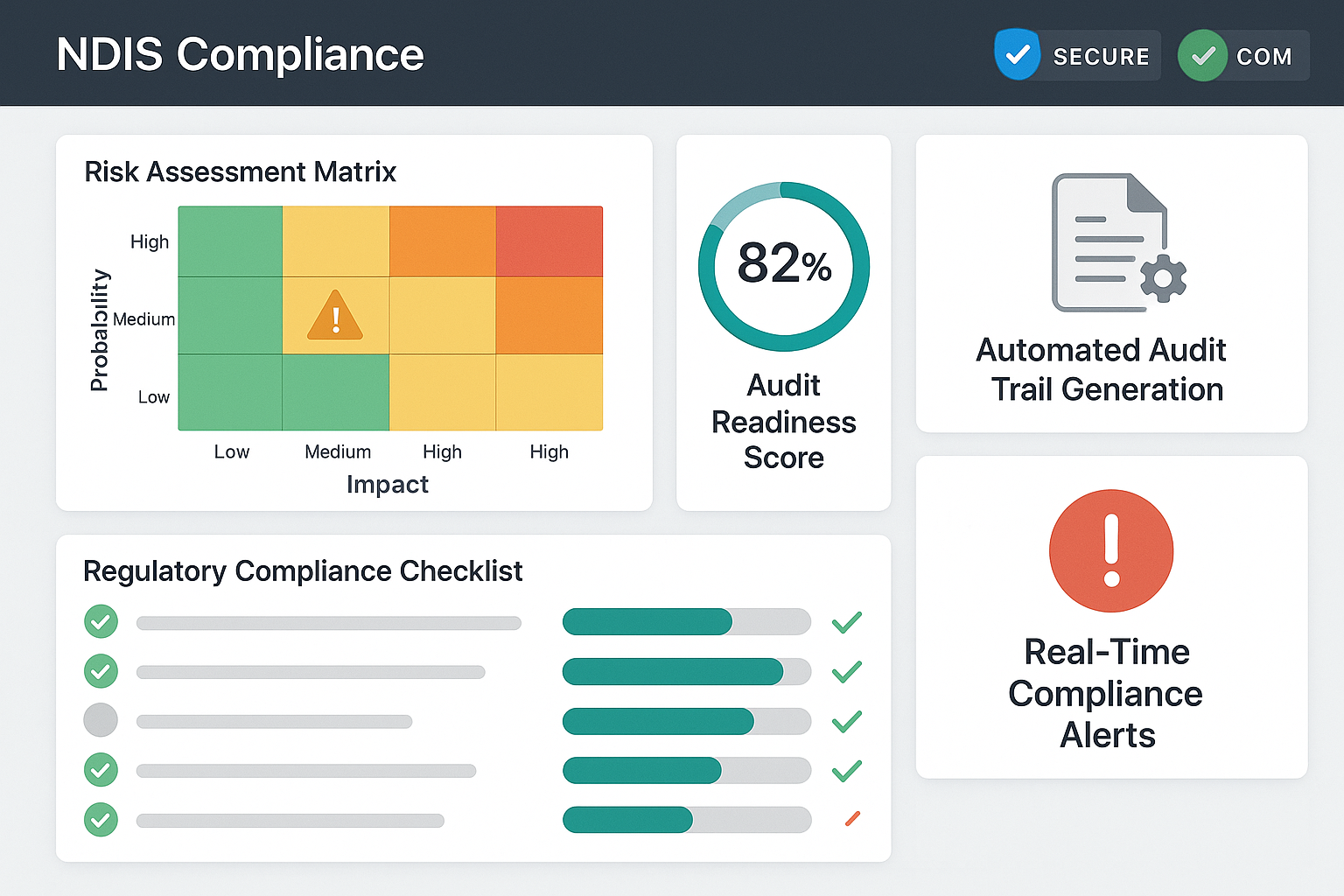Image resolution: width=1344 pixels, height=896 pixels.
Task: Select the orange top-row matrix cell
Action: click(443, 241)
